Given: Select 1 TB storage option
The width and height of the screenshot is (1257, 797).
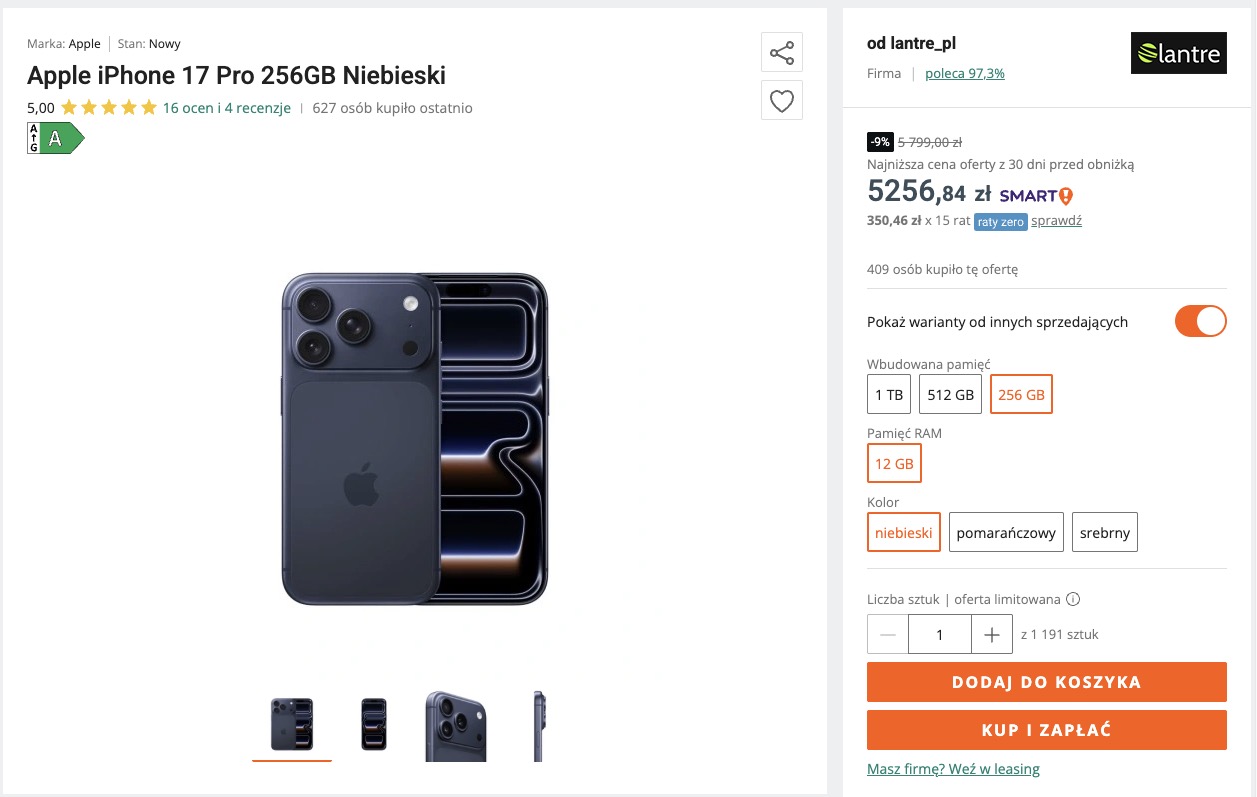Looking at the screenshot, I should [x=889, y=395].
